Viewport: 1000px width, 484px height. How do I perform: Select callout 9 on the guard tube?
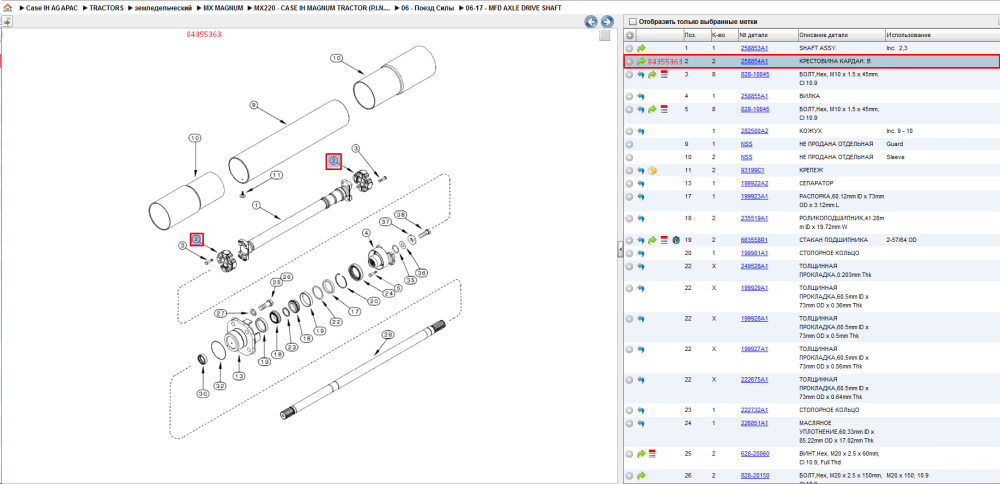(253, 104)
